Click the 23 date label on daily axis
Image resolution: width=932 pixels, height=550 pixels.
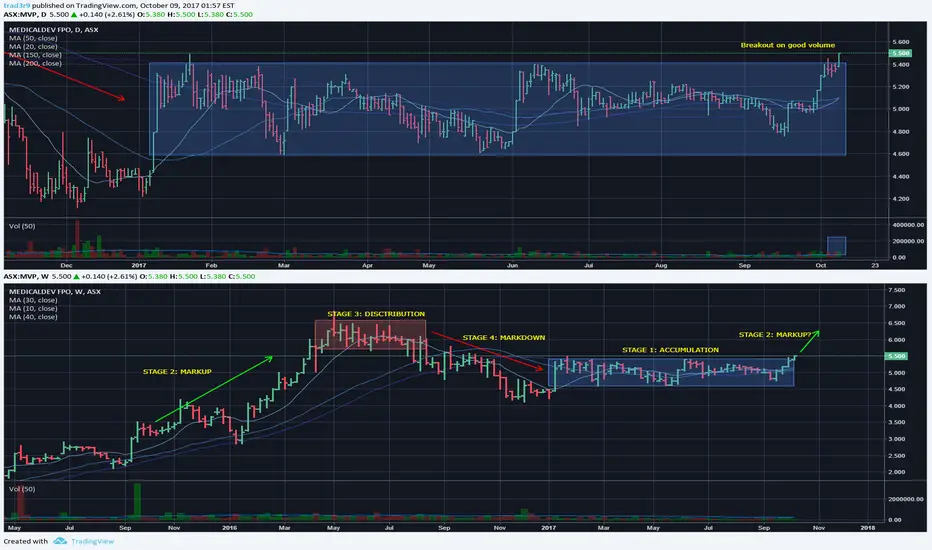coord(875,266)
